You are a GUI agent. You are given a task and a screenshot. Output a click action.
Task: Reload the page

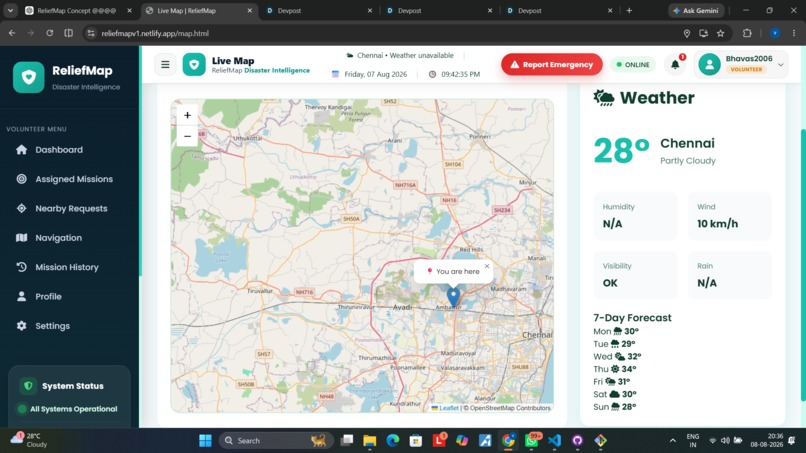[49, 33]
